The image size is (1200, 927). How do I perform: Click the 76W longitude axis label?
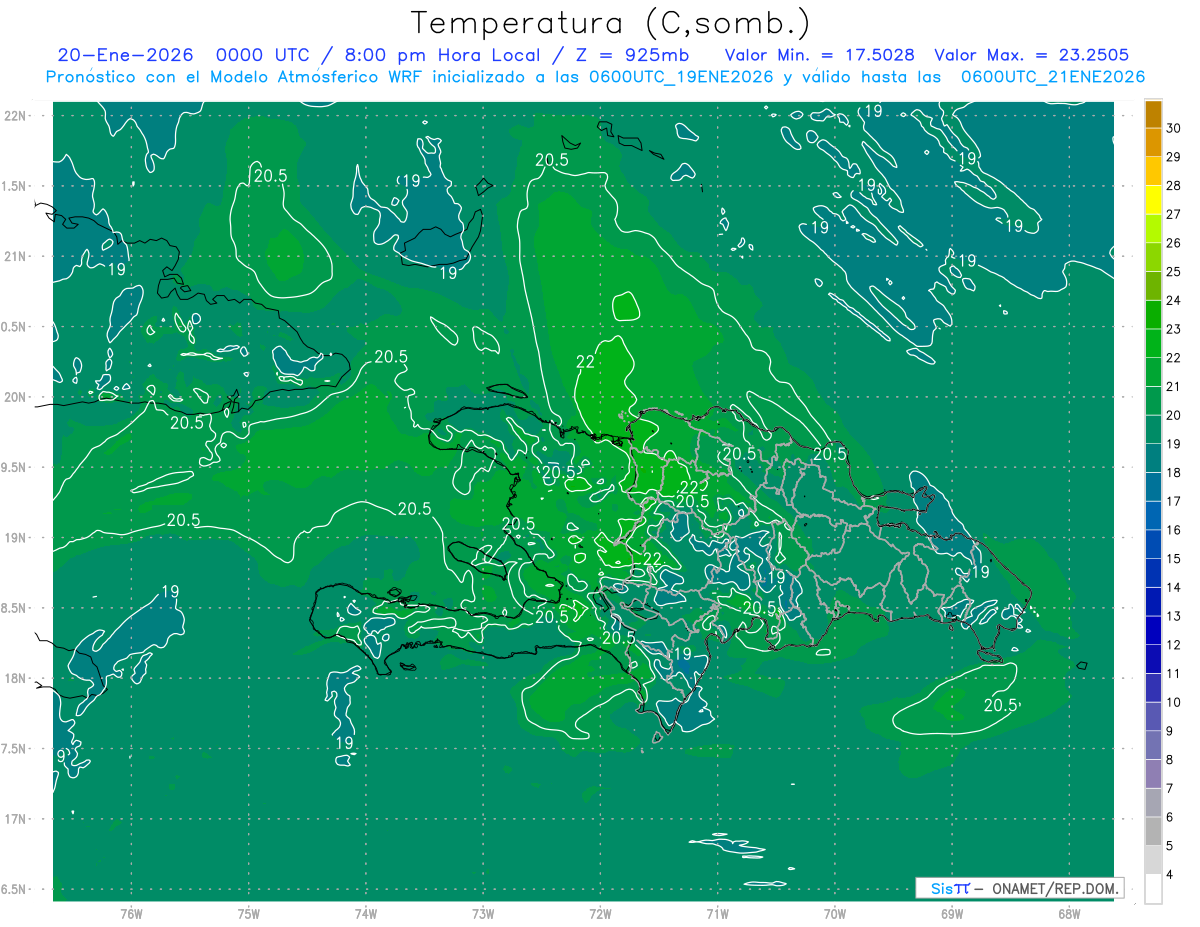point(131,912)
